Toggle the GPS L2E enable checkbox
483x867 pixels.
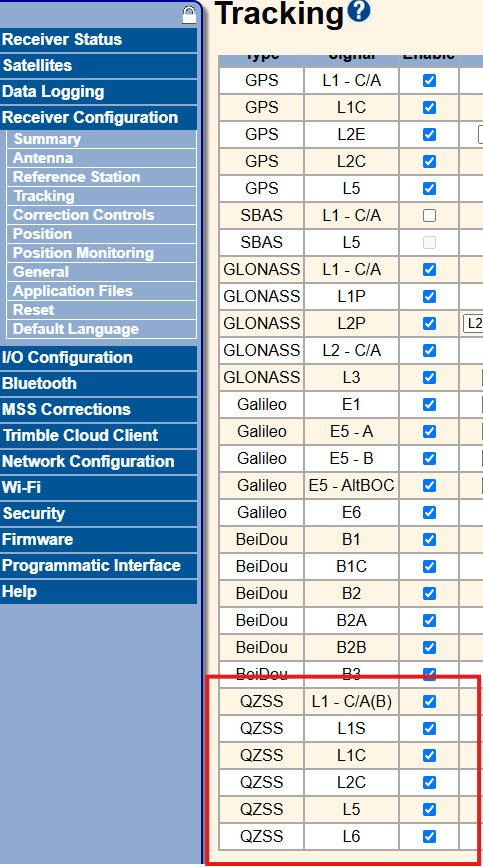[429, 134]
